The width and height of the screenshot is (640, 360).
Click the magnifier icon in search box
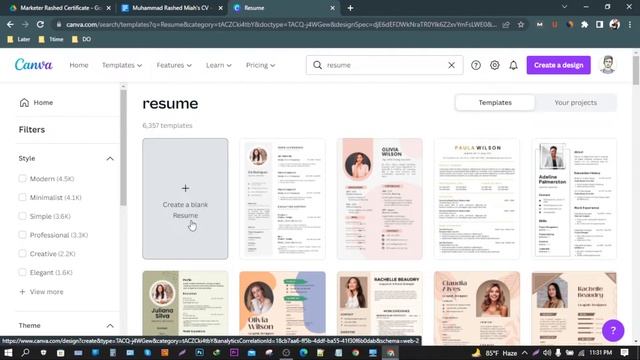(x=317, y=65)
